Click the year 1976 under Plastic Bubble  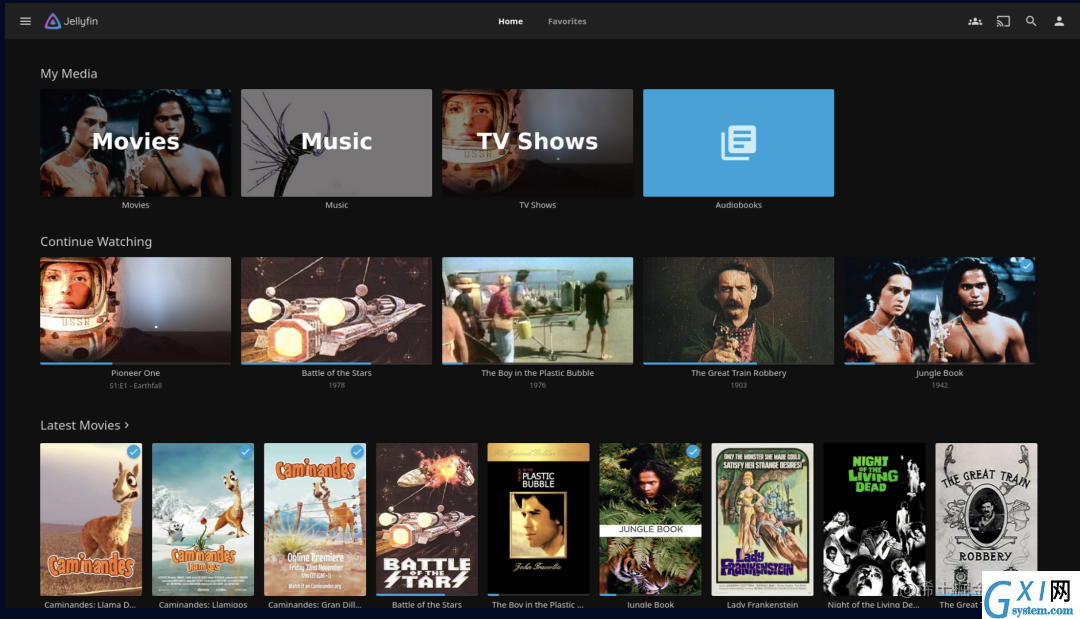537,386
